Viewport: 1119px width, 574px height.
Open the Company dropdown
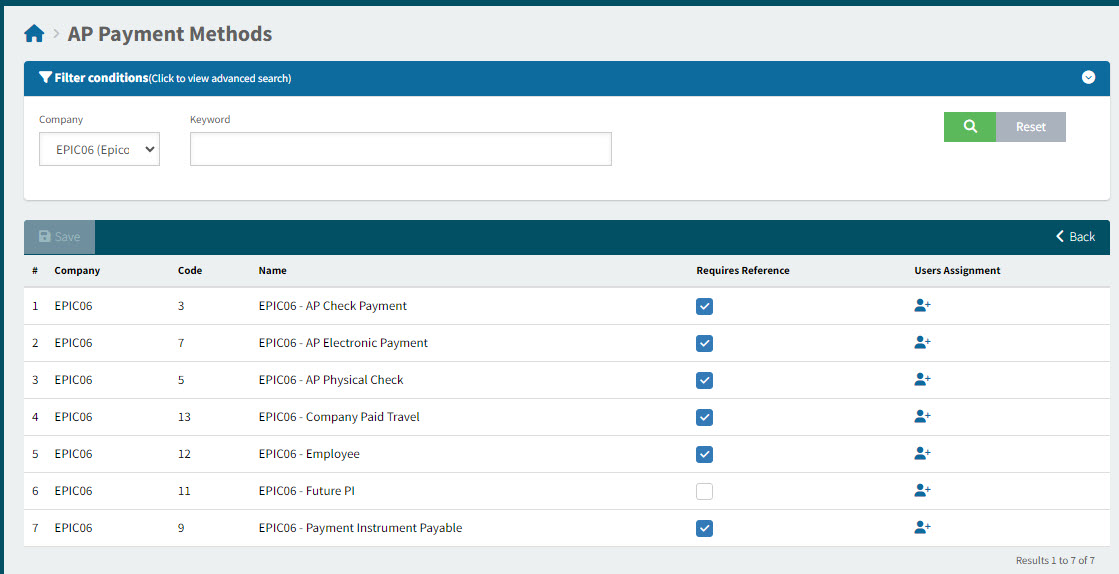99,150
